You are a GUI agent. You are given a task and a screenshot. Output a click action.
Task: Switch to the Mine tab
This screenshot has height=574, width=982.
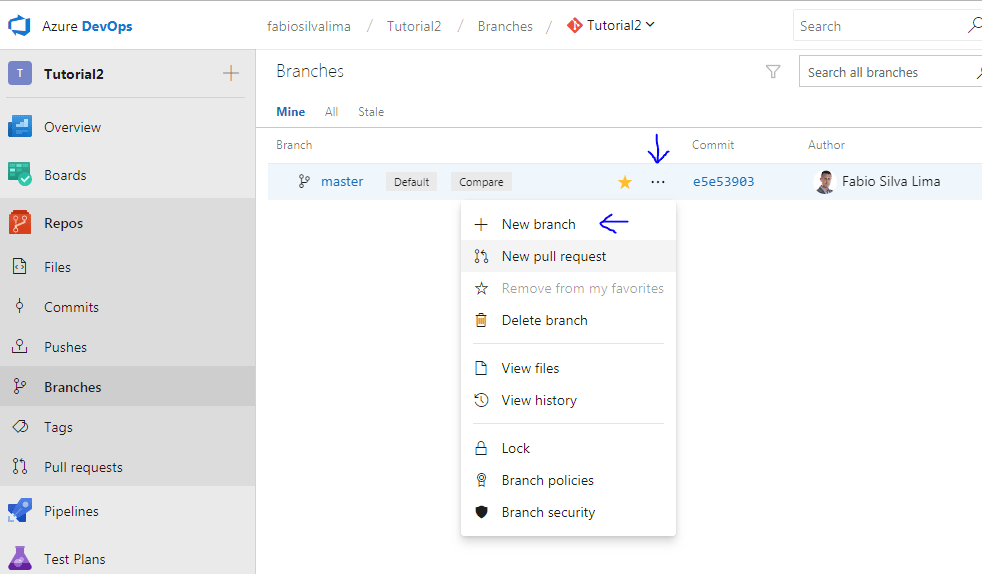[291, 111]
